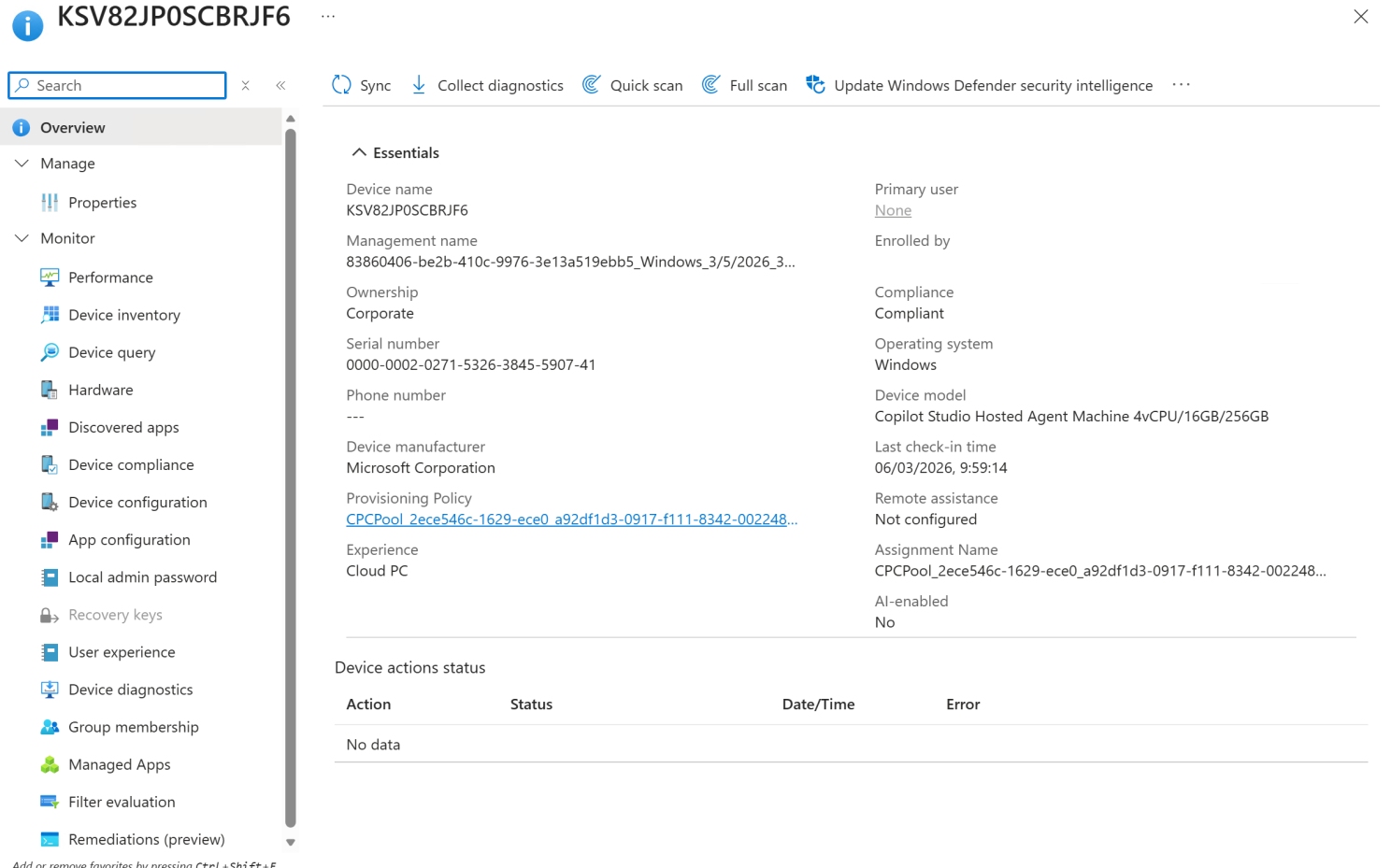Collapse the sidebar with double-chevron button
The width and height of the screenshot is (1391, 868).
[280, 85]
